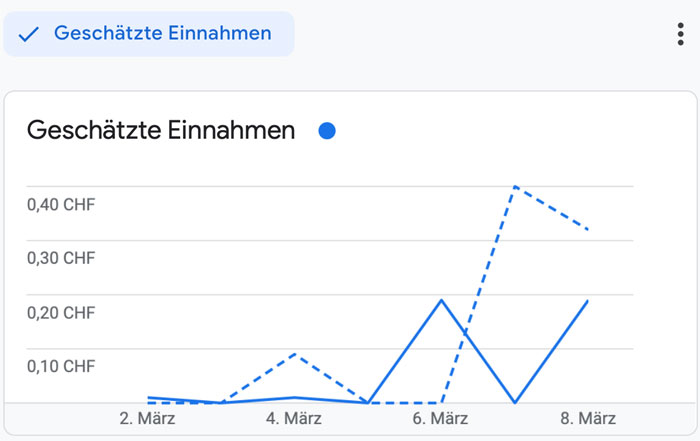Image resolution: width=700 pixels, height=441 pixels.
Task: Select the 6. März date label
Action: 441,418
